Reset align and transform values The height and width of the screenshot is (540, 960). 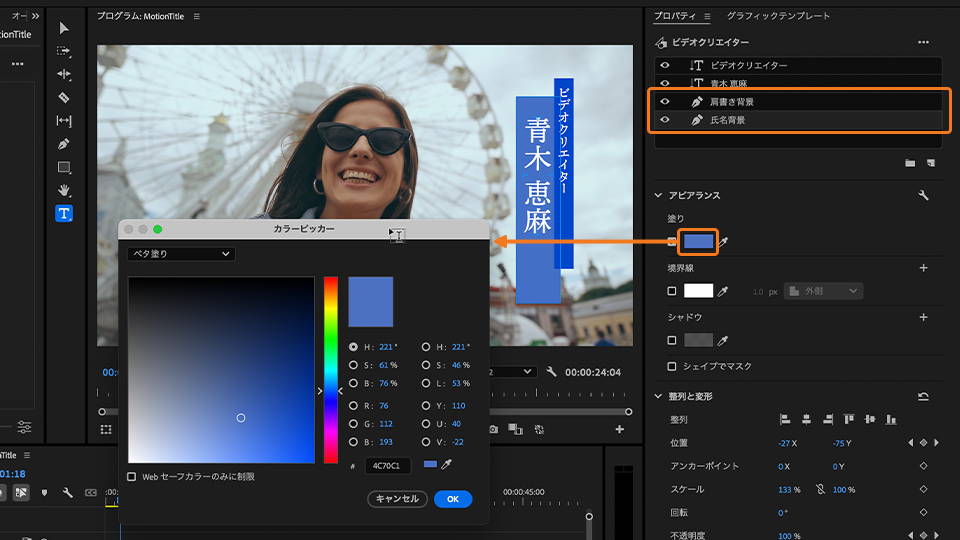pyautogui.click(x=923, y=397)
